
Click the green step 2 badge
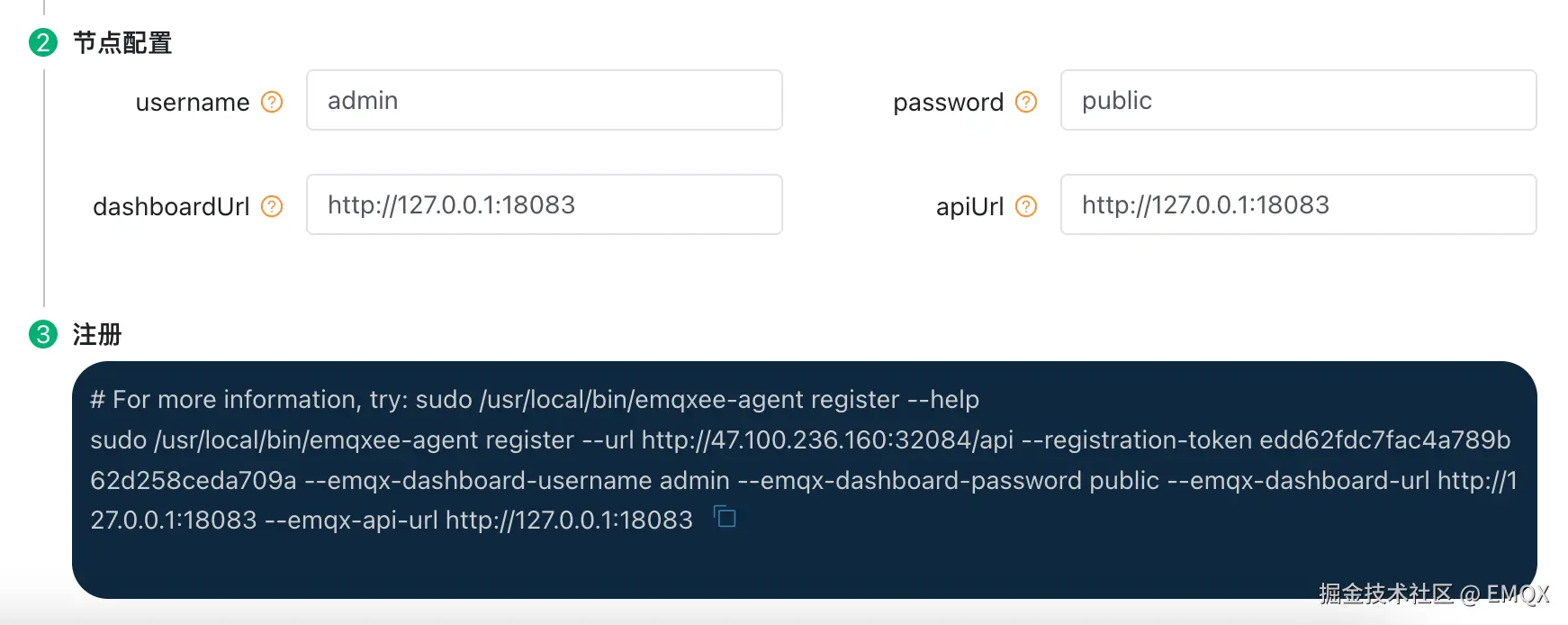pyautogui.click(x=43, y=42)
